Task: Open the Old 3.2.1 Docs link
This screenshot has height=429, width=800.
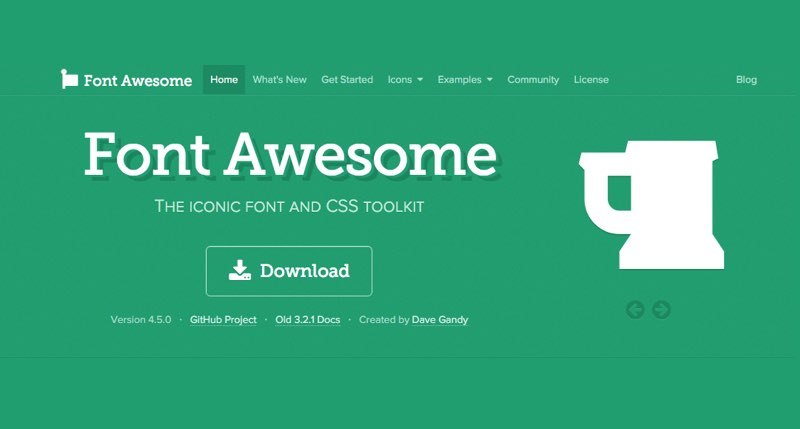Action: [308, 320]
